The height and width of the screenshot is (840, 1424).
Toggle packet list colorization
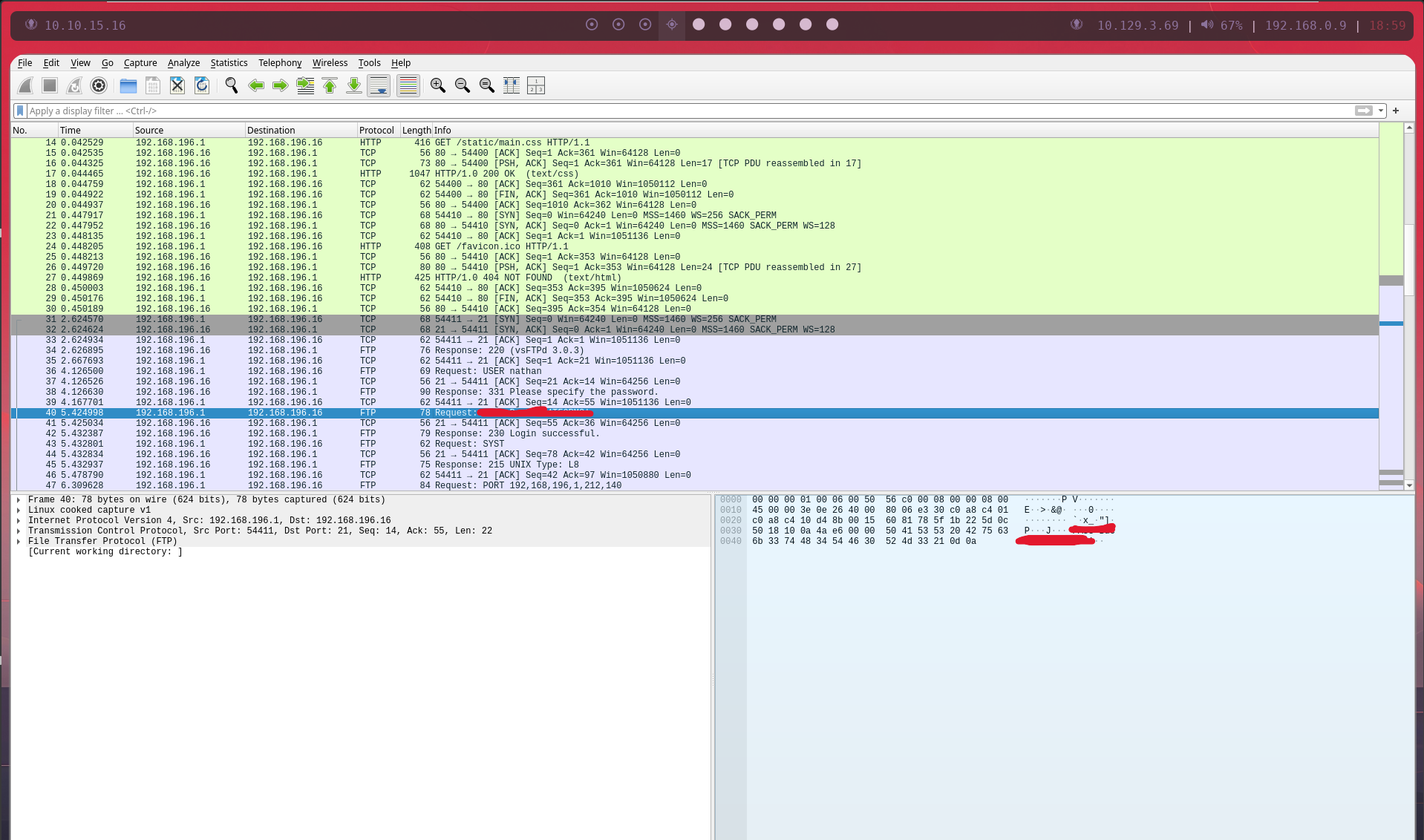[x=408, y=86]
